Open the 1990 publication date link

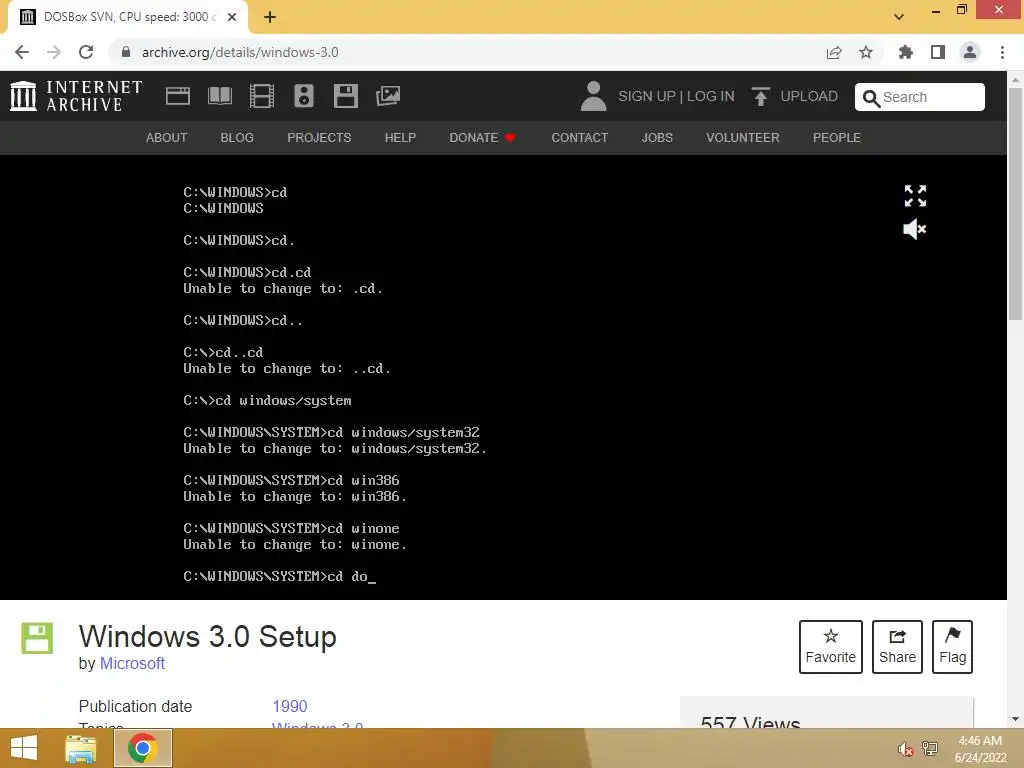[x=290, y=707]
